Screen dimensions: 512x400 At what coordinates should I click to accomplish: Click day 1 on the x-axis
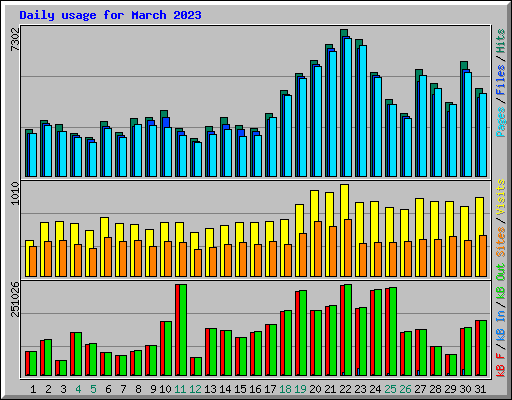(33, 389)
